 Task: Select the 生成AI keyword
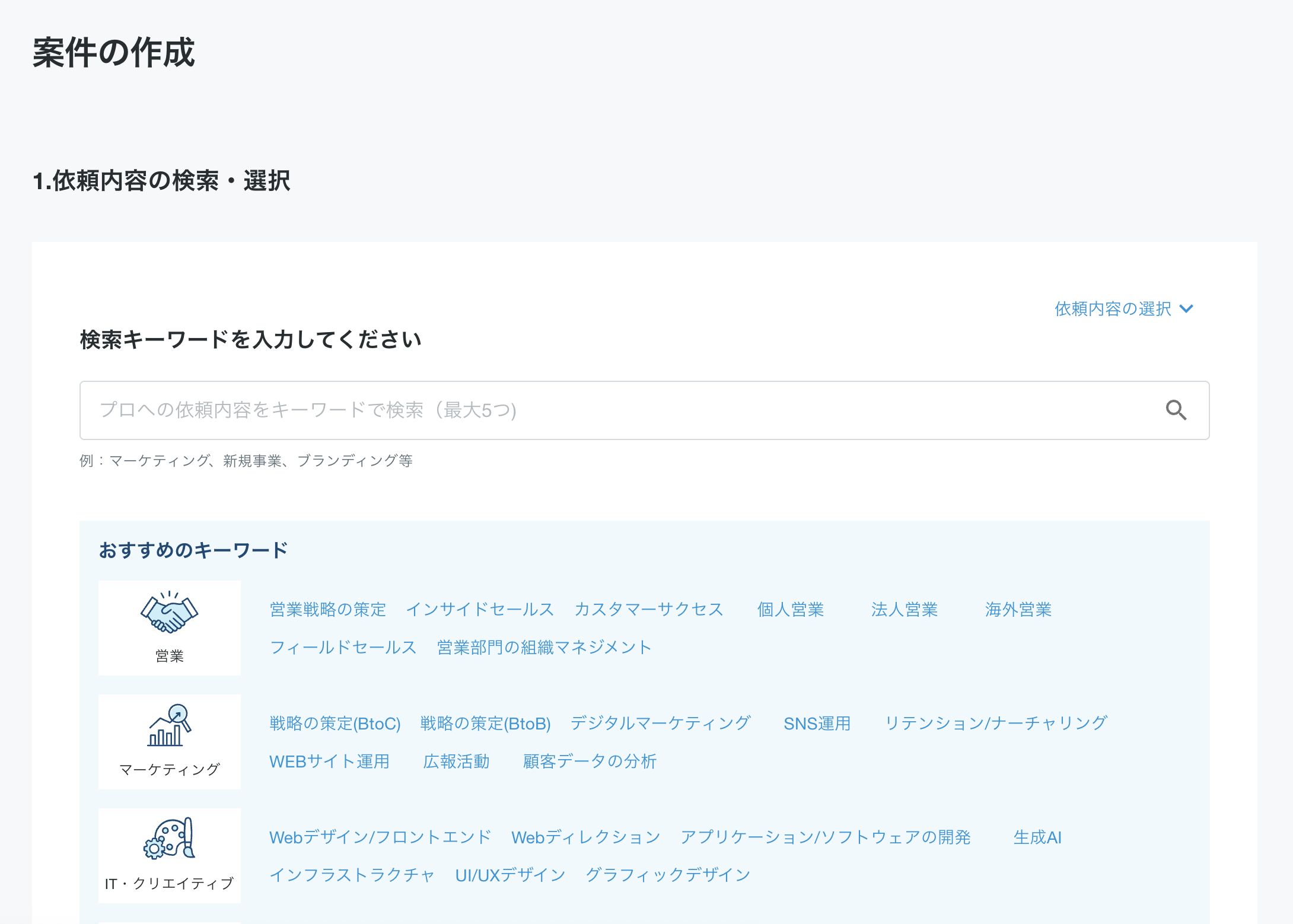click(x=1037, y=837)
